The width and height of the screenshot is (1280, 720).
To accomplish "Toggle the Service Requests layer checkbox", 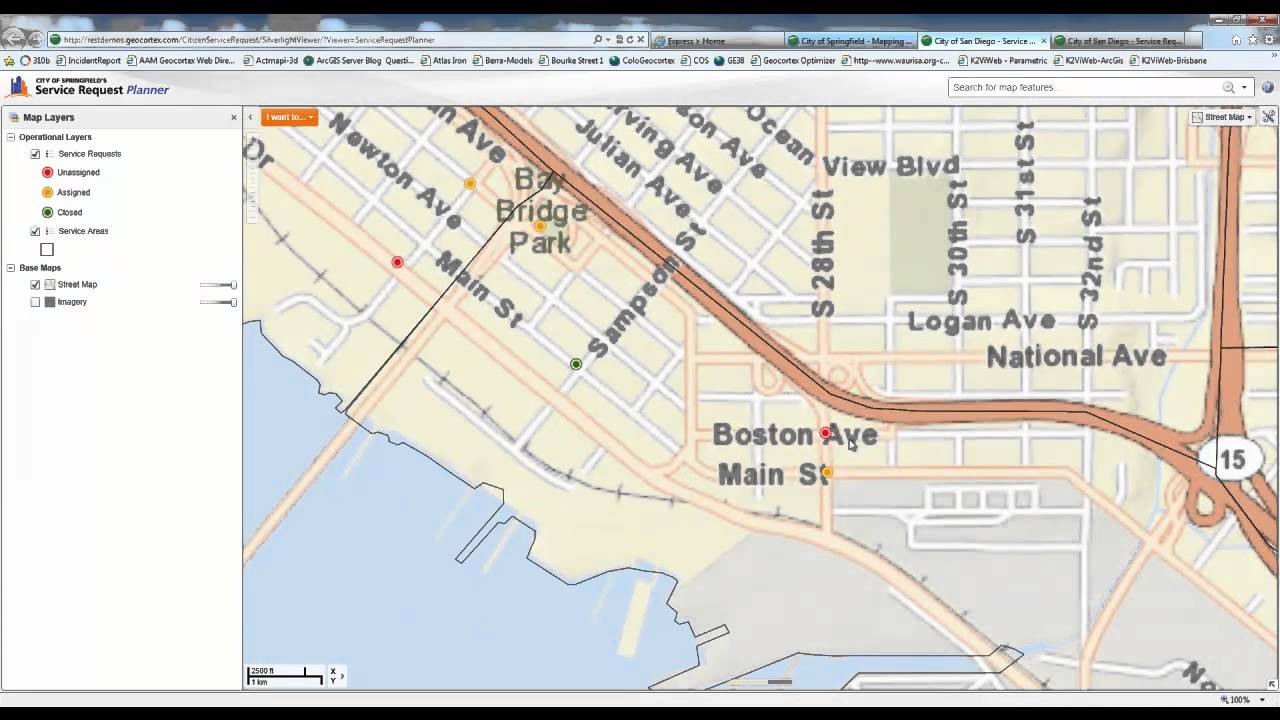I will (35, 154).
